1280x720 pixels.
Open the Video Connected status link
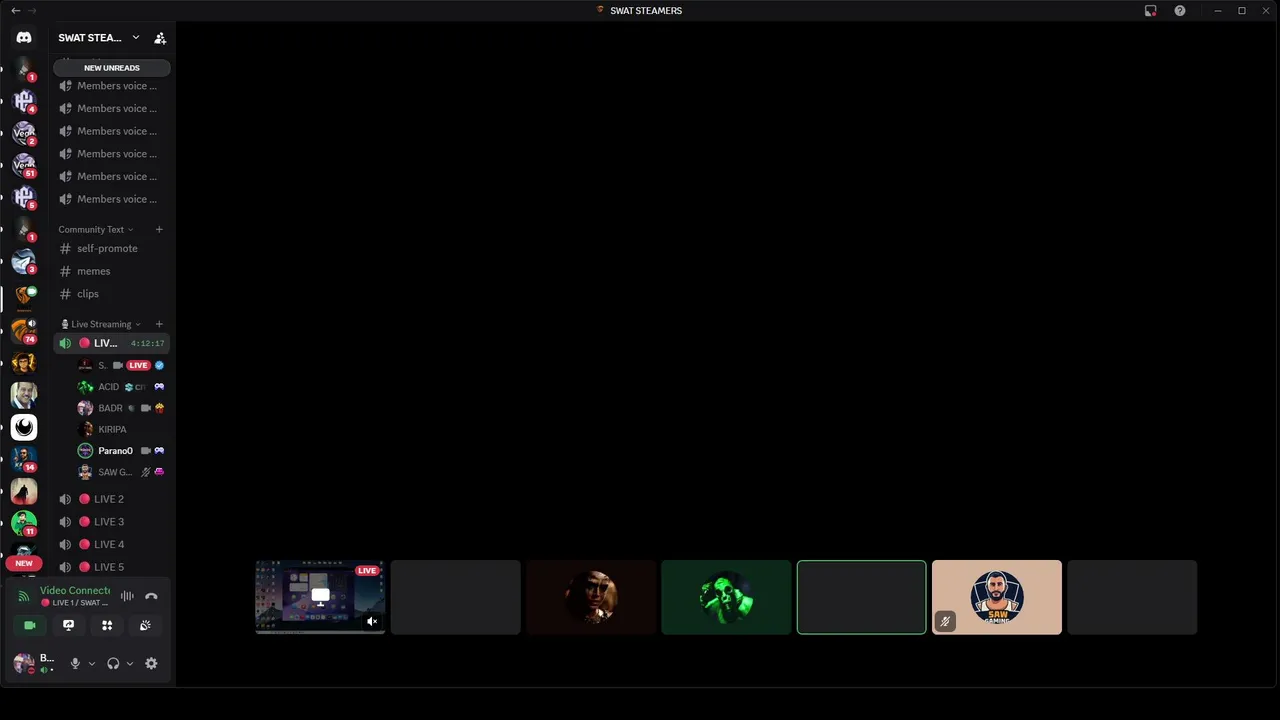(x=75, y=591)
